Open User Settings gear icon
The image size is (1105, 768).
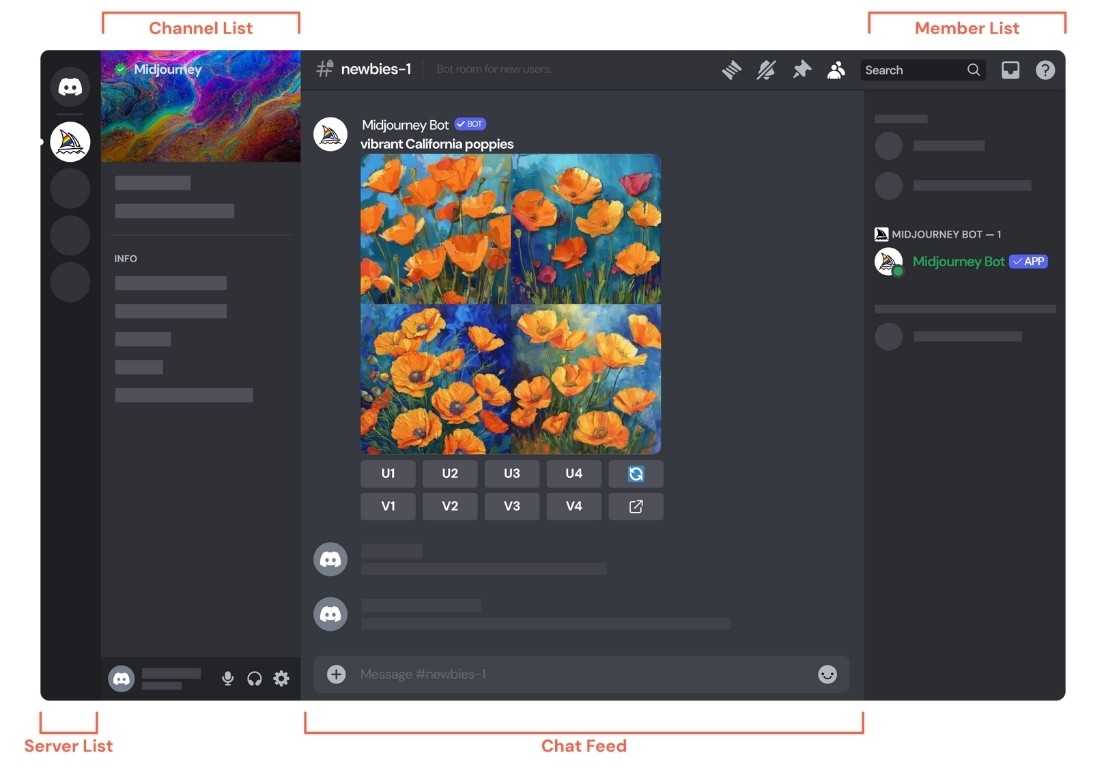coord(281,679)
